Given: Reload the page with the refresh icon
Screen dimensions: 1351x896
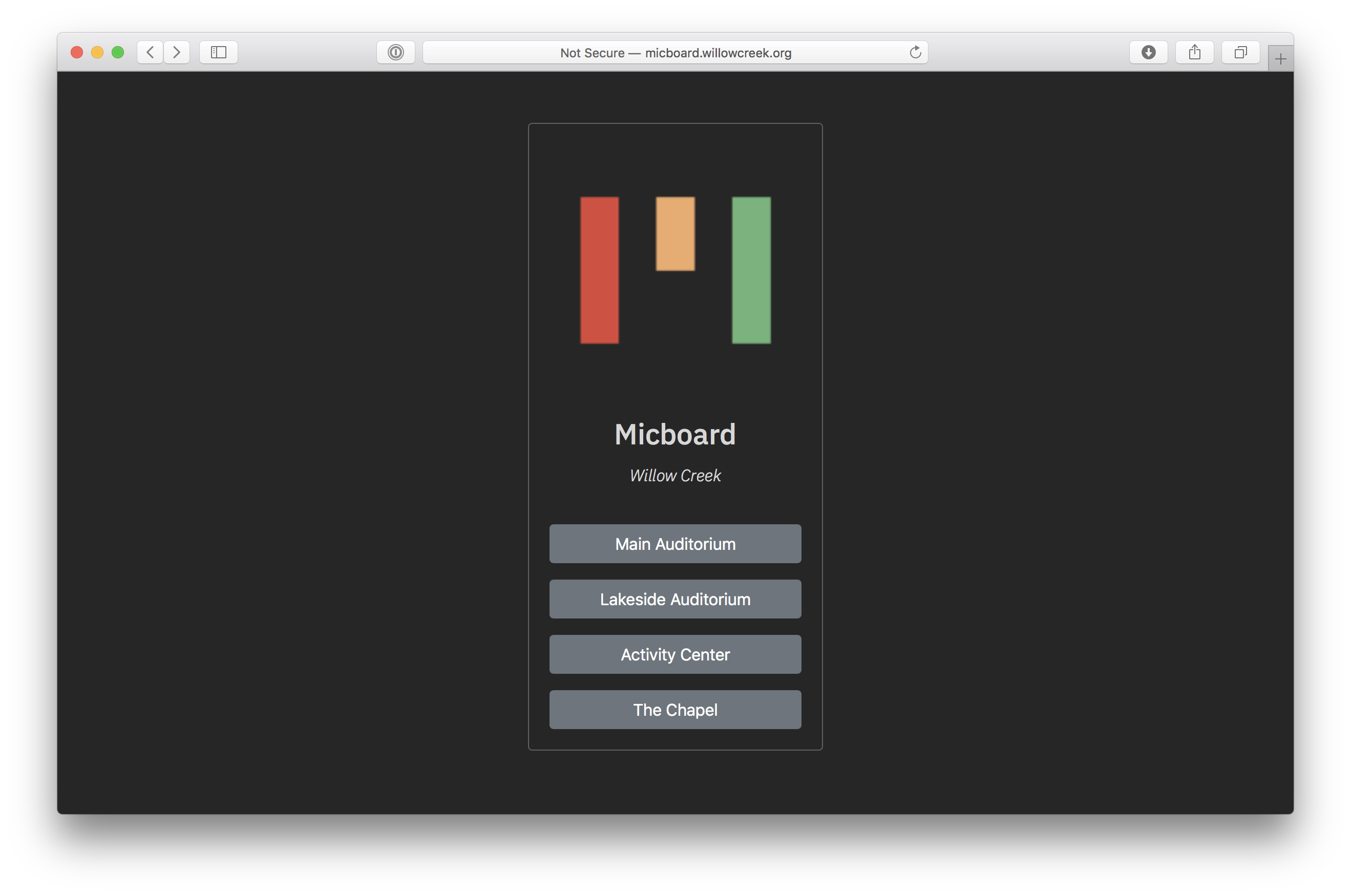Looking at the screenshot, I should (x=915, y=53).
